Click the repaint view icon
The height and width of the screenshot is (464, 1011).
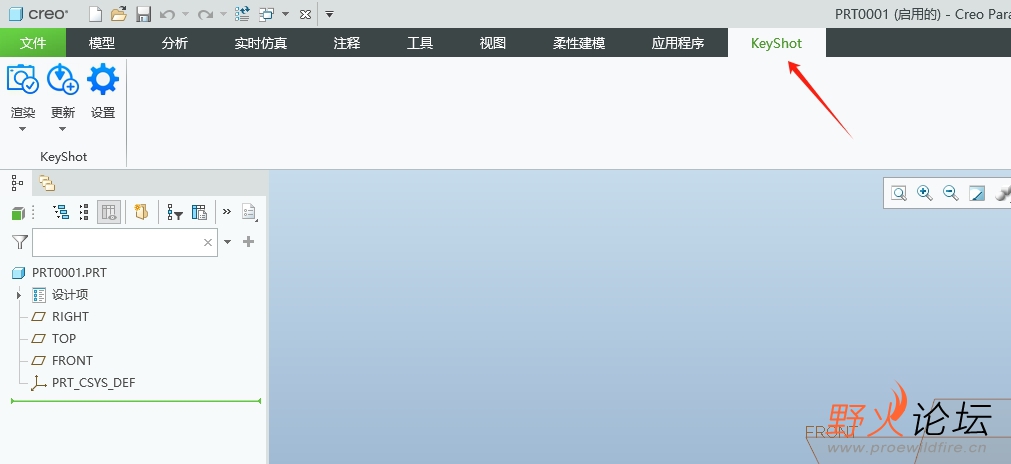(977, 193)
